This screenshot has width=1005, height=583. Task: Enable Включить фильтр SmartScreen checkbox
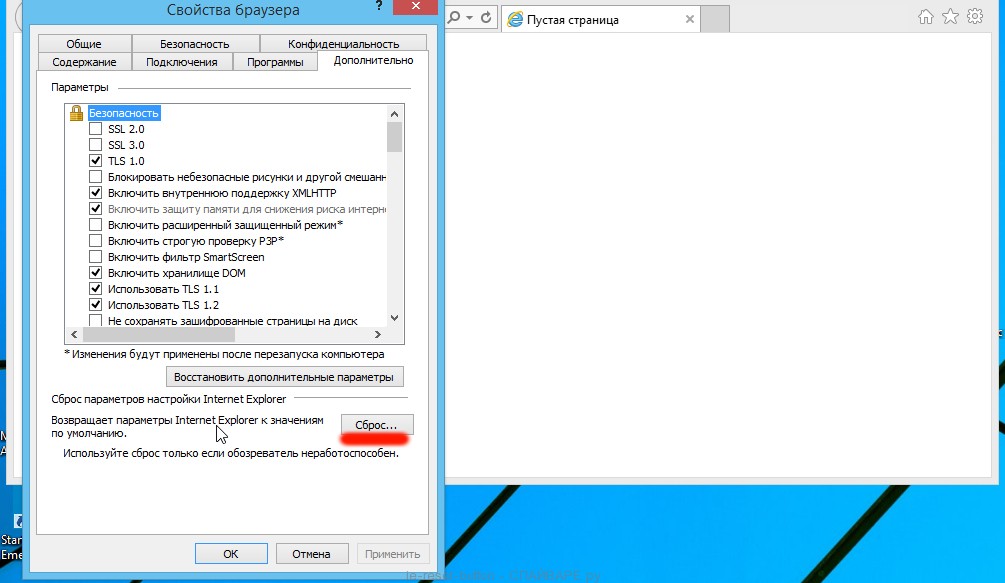(96, 257)
